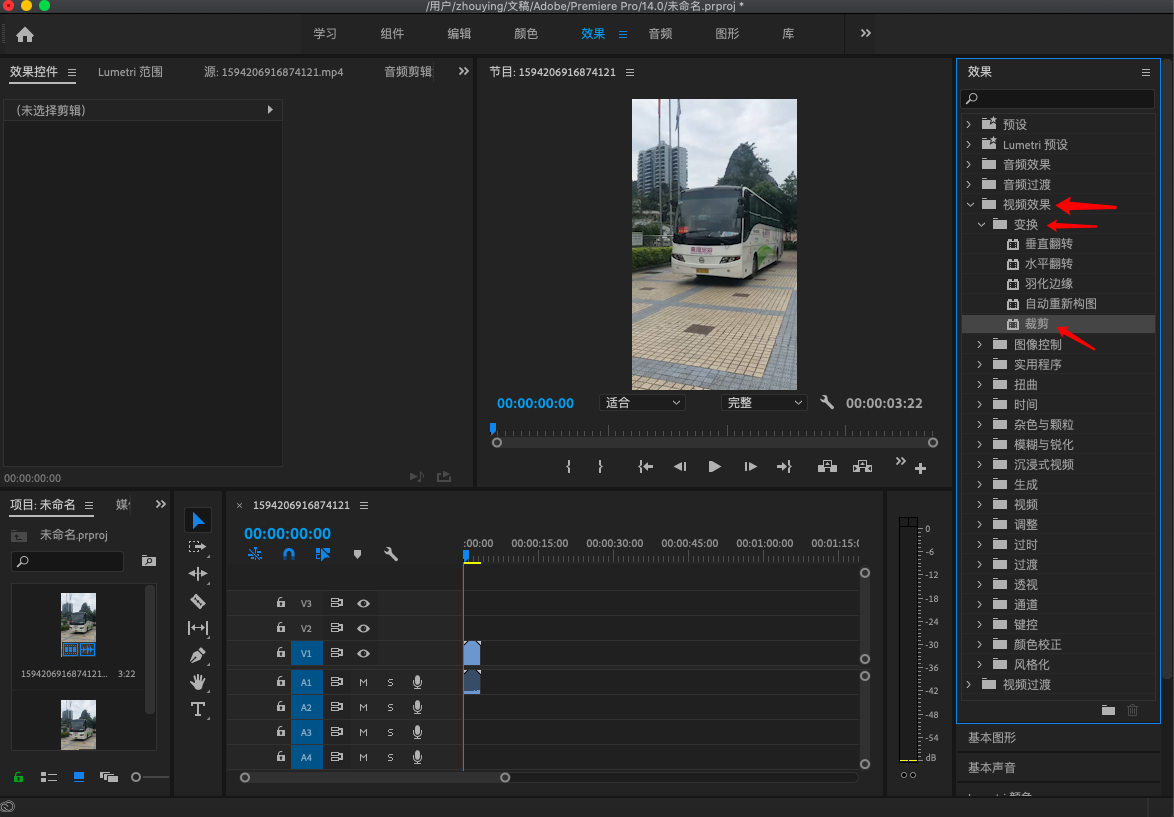Select the Razor tool in toolbar
The image size is (1174, 817).
coord(198,601)
